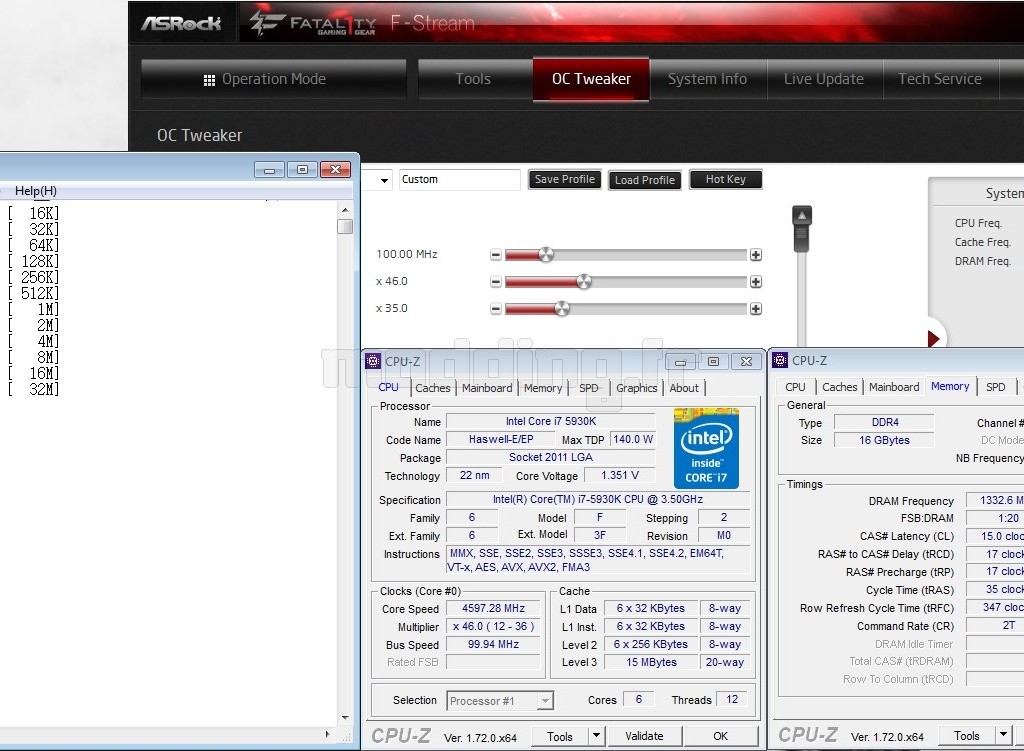Open the Operation Mode menu

pos(274,80)
